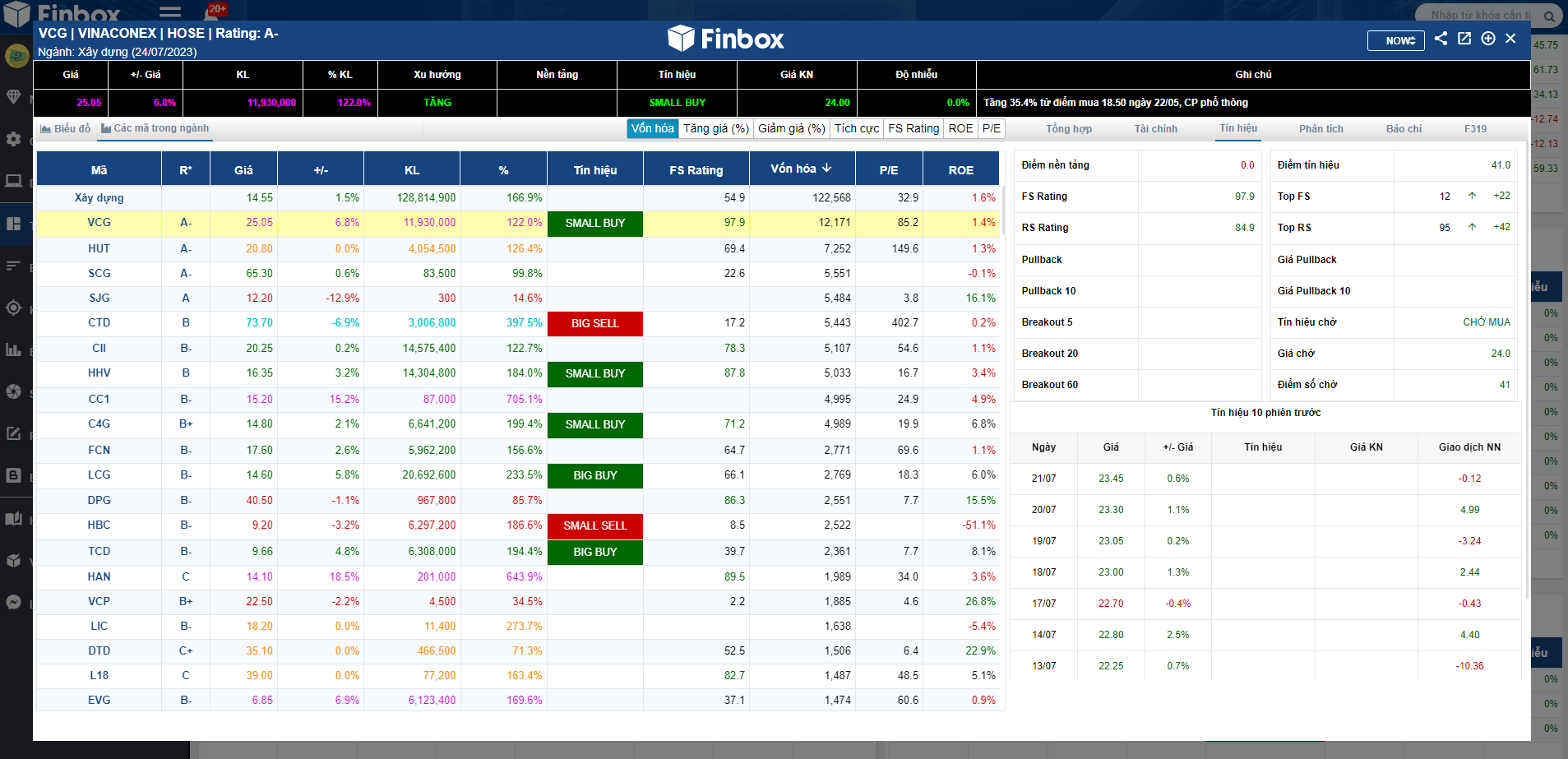Open notifications bell with 20+ badge
The height and width of the screenshot is (759, 1568).
click(213, 12)
